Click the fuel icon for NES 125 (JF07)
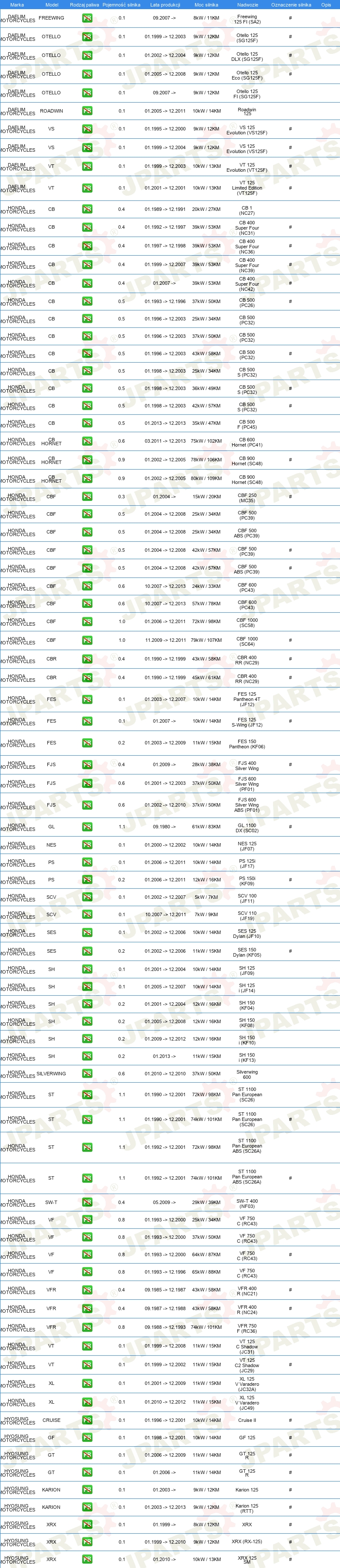This screenshot has height=1568, width=340. tap(87, 845)
